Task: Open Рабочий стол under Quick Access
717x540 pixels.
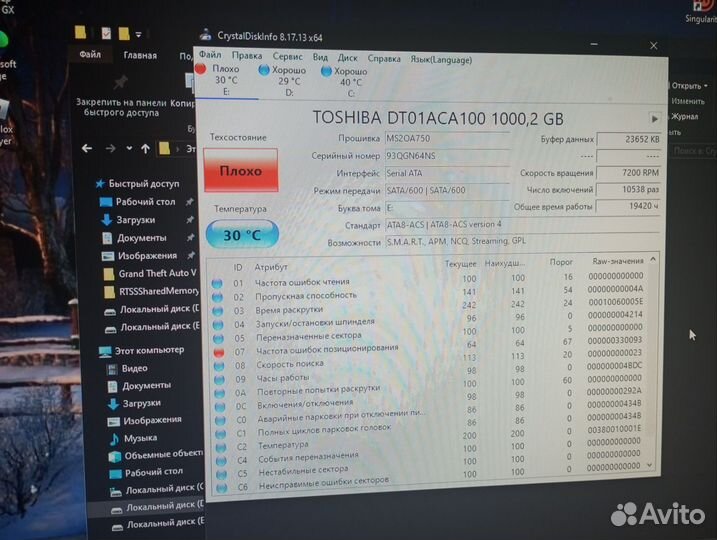Action: (138, 202)
